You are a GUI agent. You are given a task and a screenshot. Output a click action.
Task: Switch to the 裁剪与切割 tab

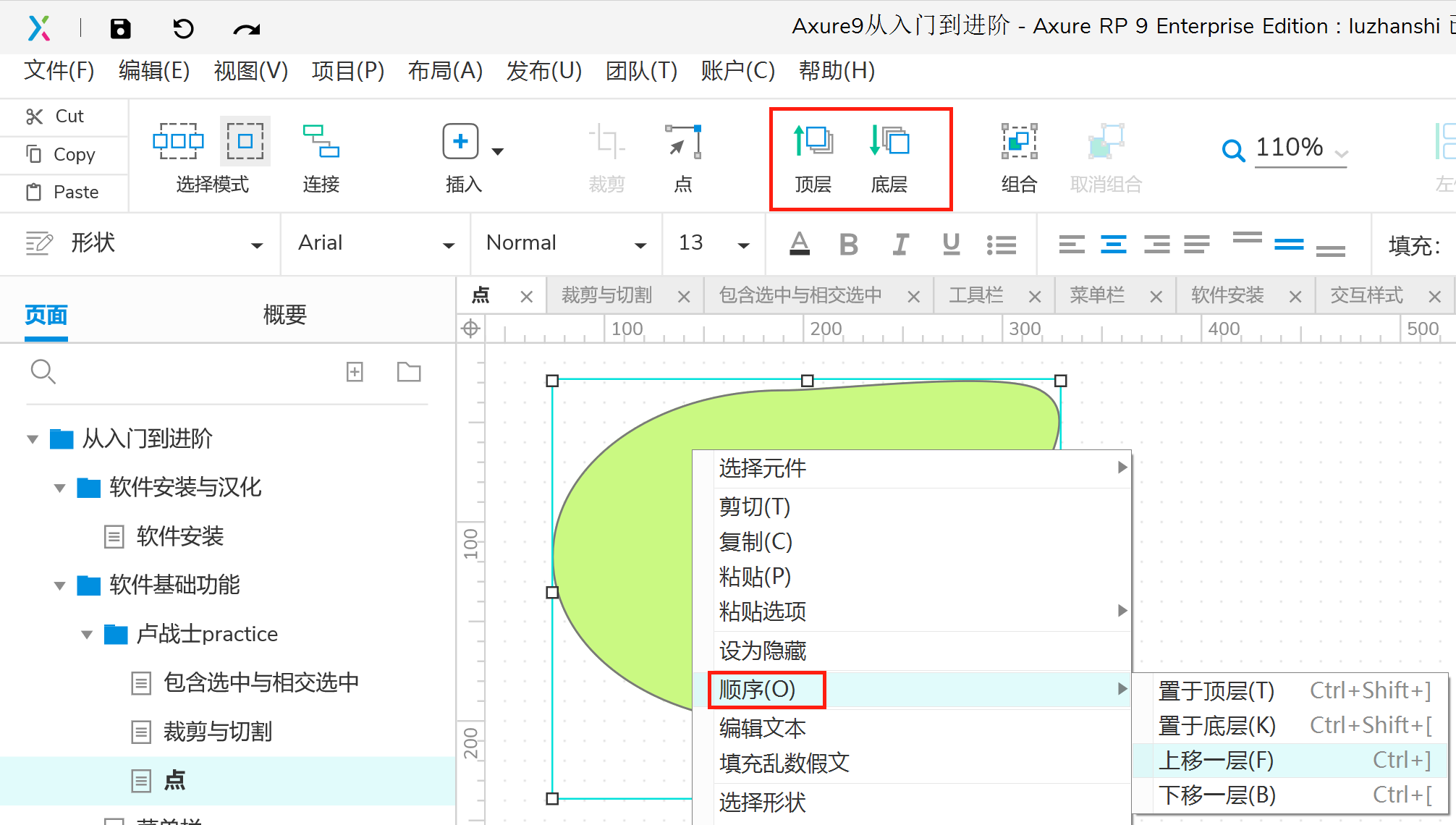pos(607,295)
